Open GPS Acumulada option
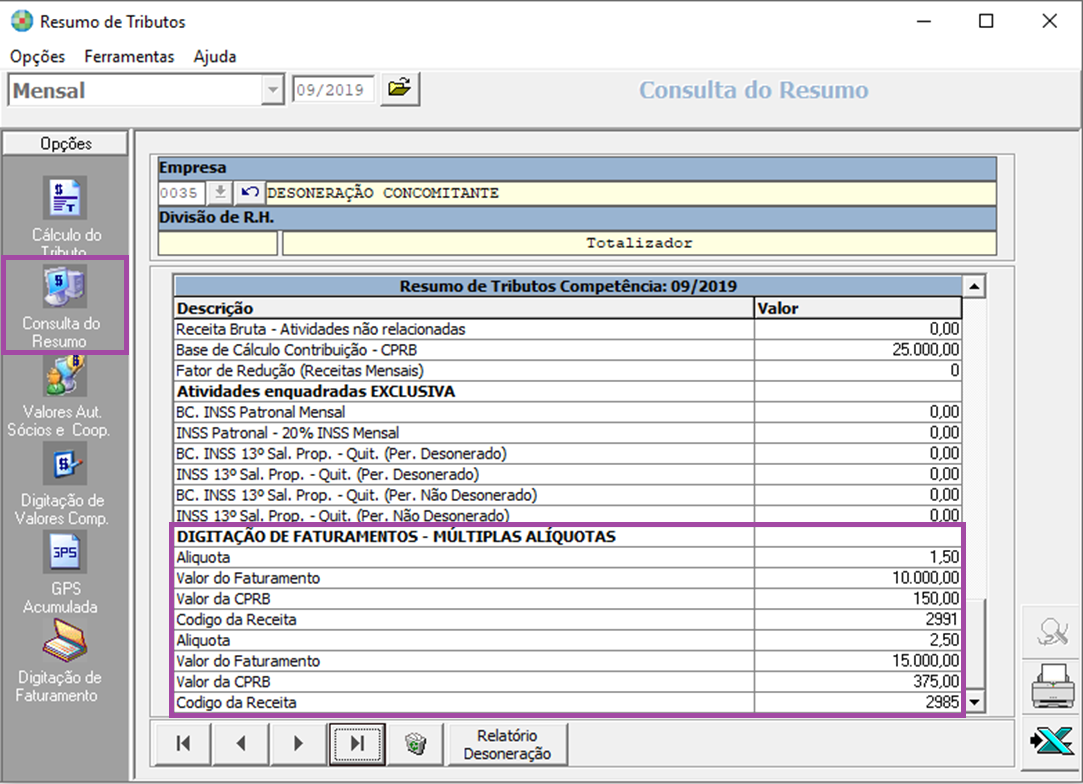 (63, 573)
